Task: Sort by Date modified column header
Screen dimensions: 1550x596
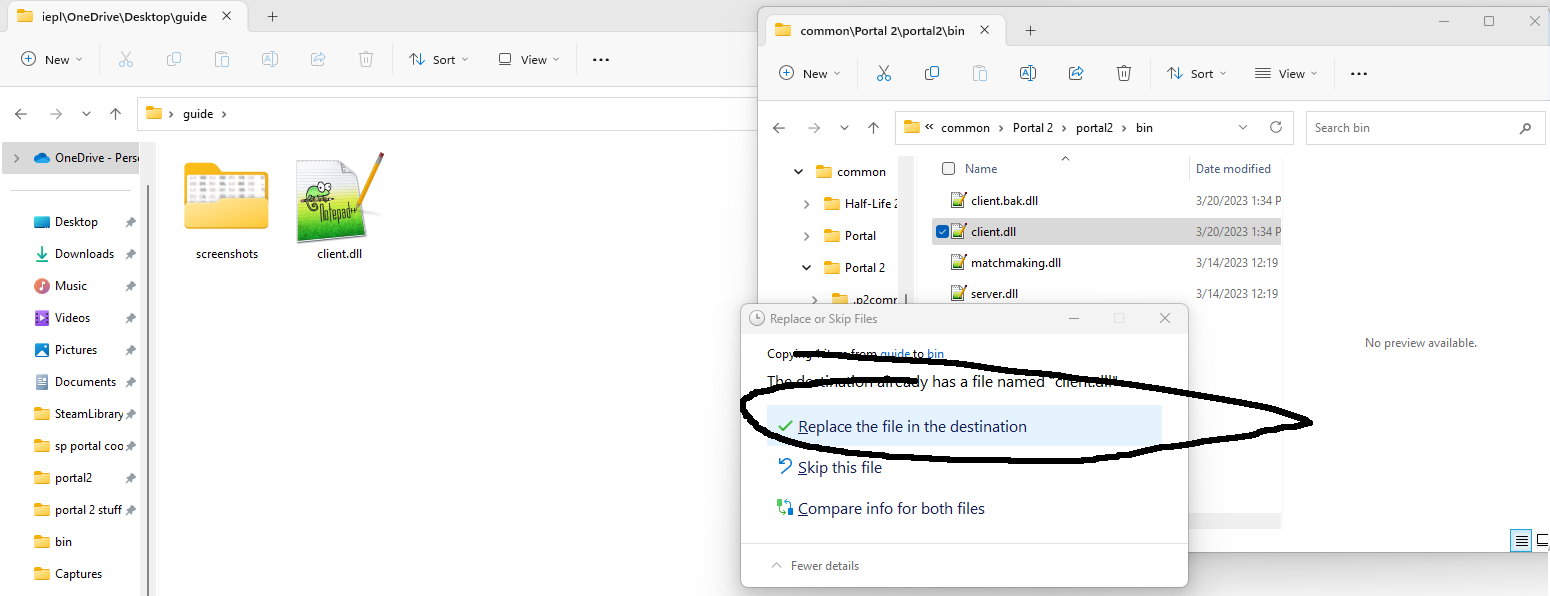Action: click(x=1233, y=169)
